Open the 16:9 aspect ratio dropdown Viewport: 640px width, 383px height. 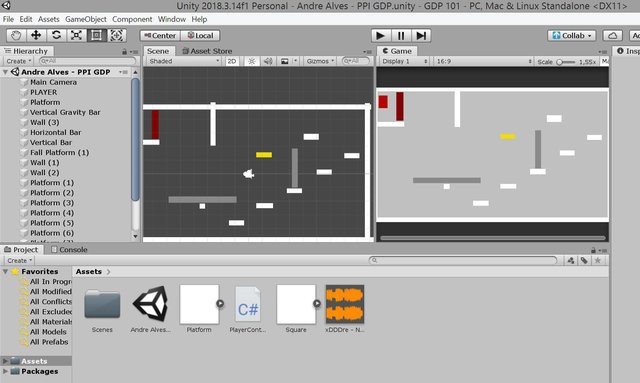pyautogui.click(x=484, y=61)
